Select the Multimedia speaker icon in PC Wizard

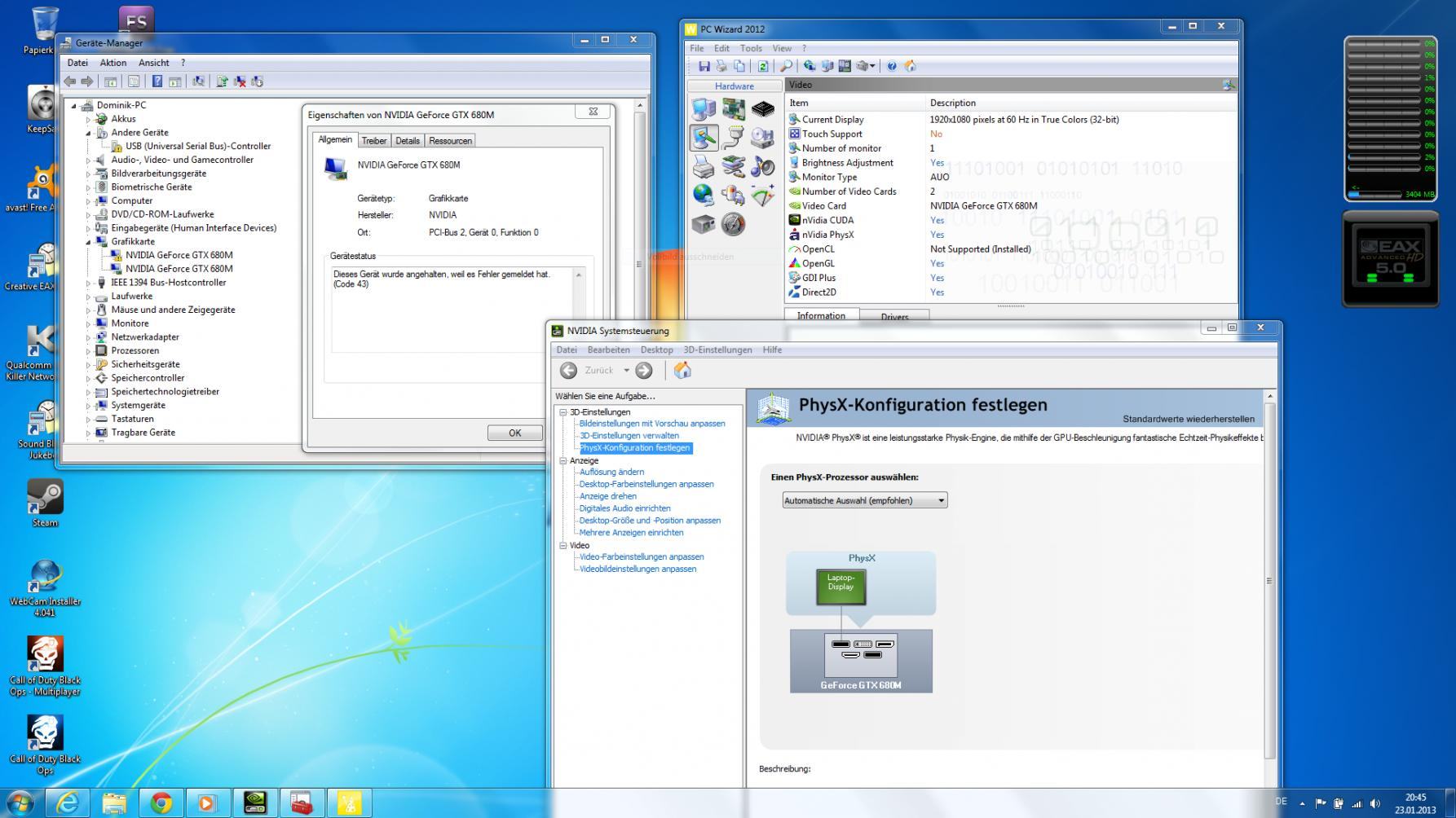pyautogui.click(x=763, y=167)
